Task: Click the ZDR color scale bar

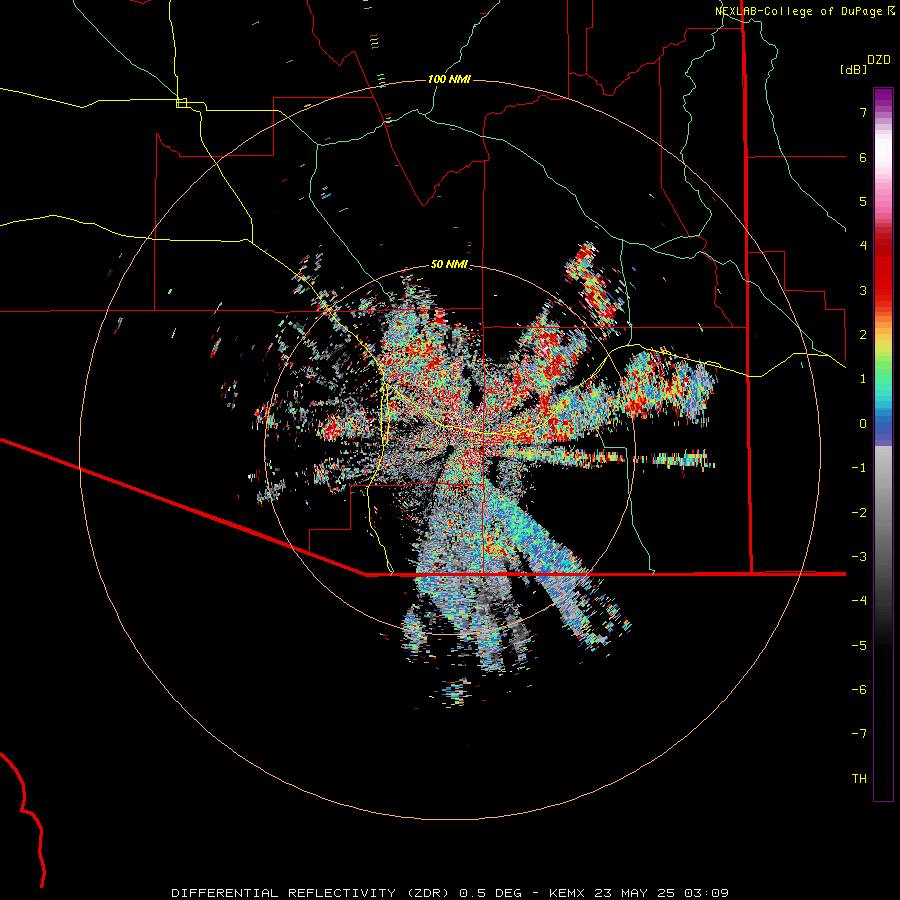Action: pyautogui.click(x=883, y=444)
